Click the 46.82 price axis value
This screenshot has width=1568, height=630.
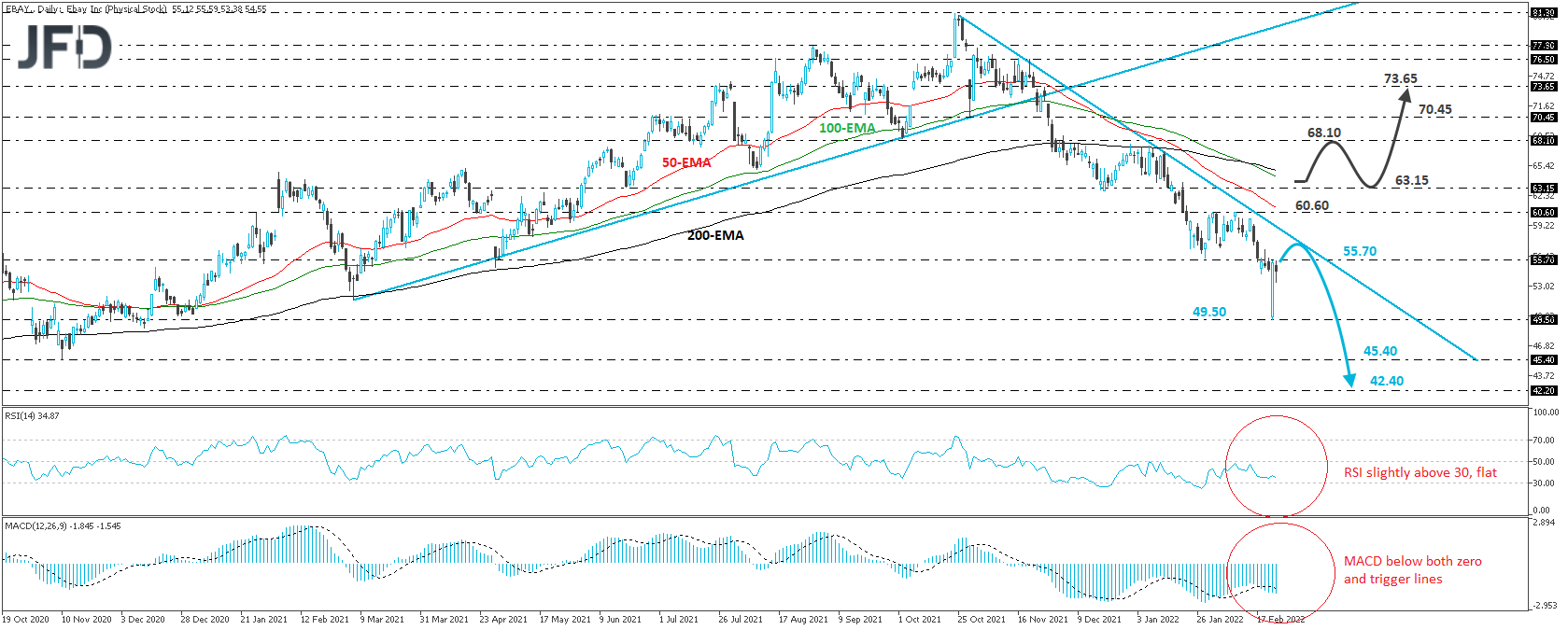(1544, 345)
